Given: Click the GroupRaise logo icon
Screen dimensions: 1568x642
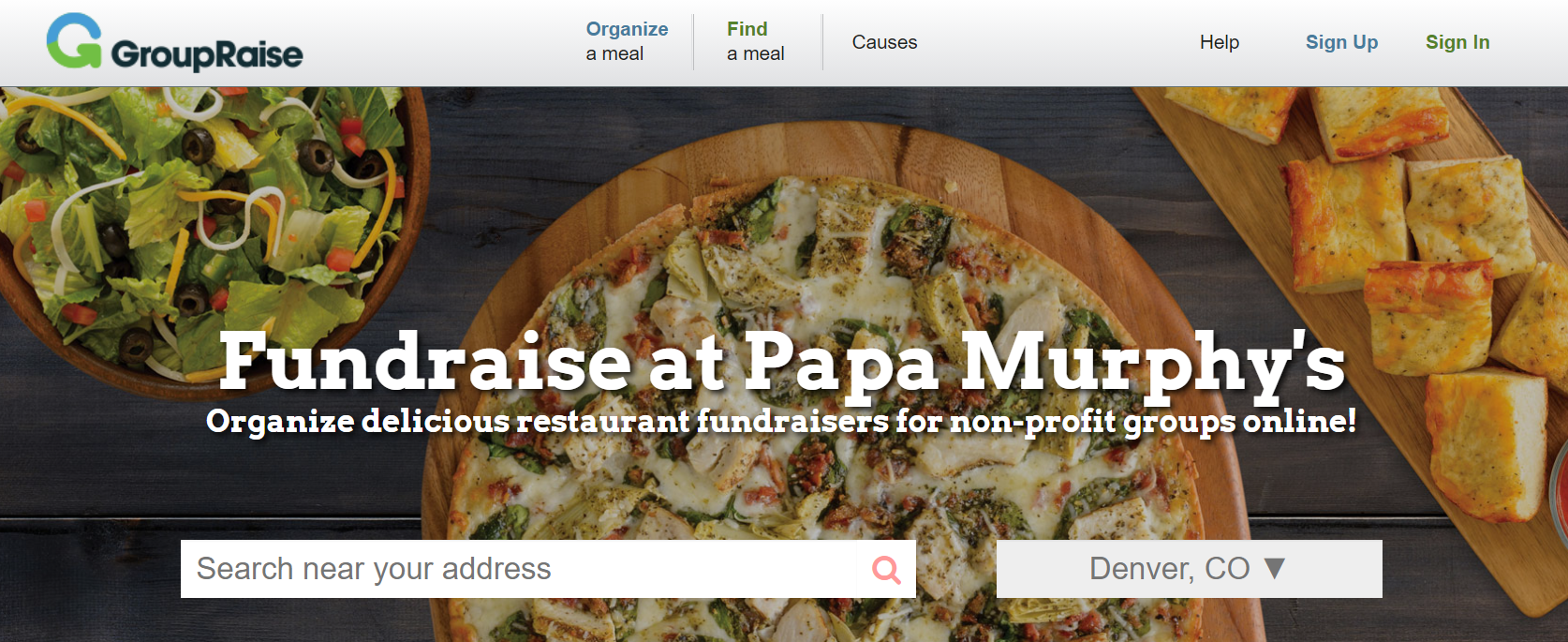Looking at the screenshot, I should point(74,40).
